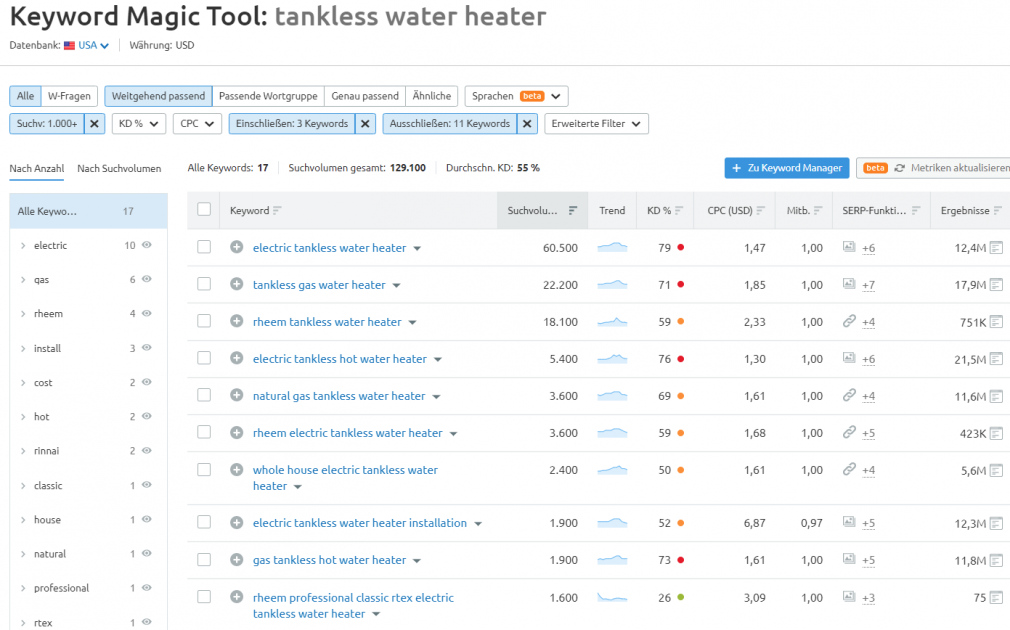Check 'electric tankless hot water heater' row checkbox
This screenshot has width=1010, height=630.
pyautogui.click(x=204, y=358)
